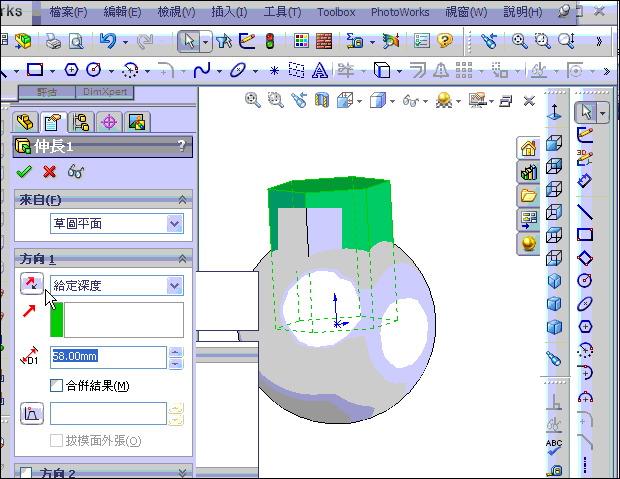This screenshot has height=479, width=620.
Task: Switch to the 評估 tab
Action: [47, 92]
